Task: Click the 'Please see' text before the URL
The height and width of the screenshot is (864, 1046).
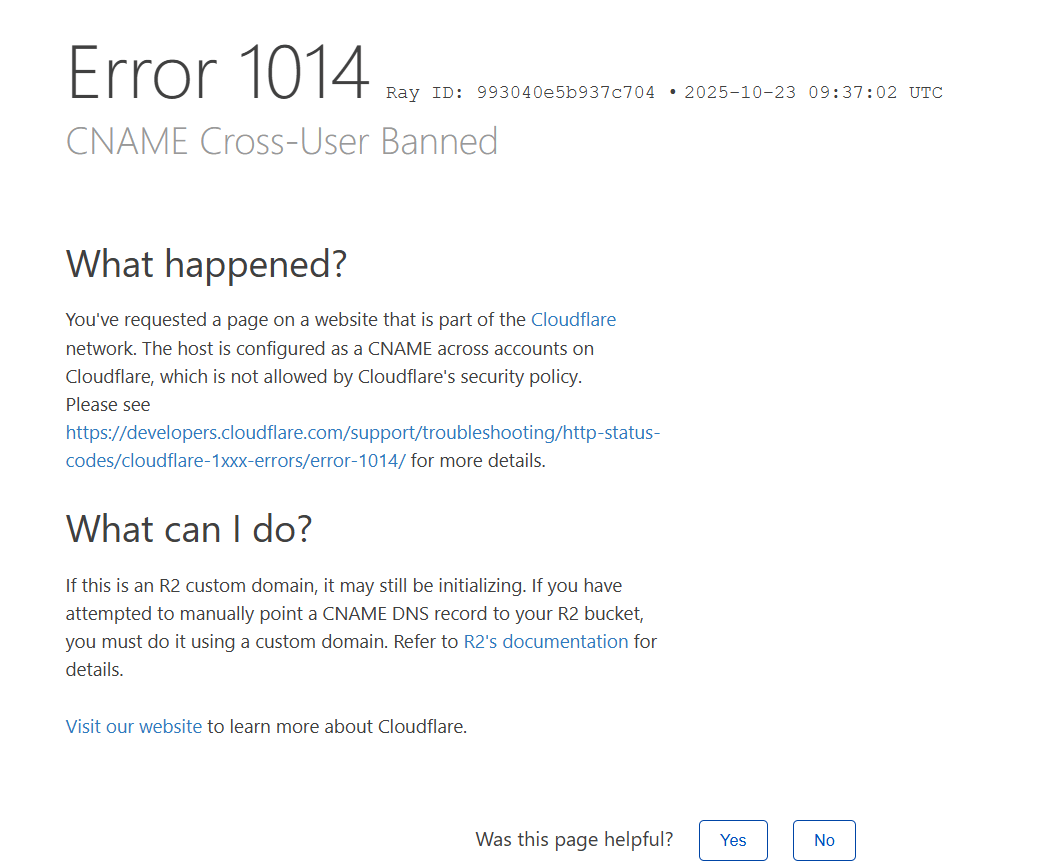Action: coord(108,405)
